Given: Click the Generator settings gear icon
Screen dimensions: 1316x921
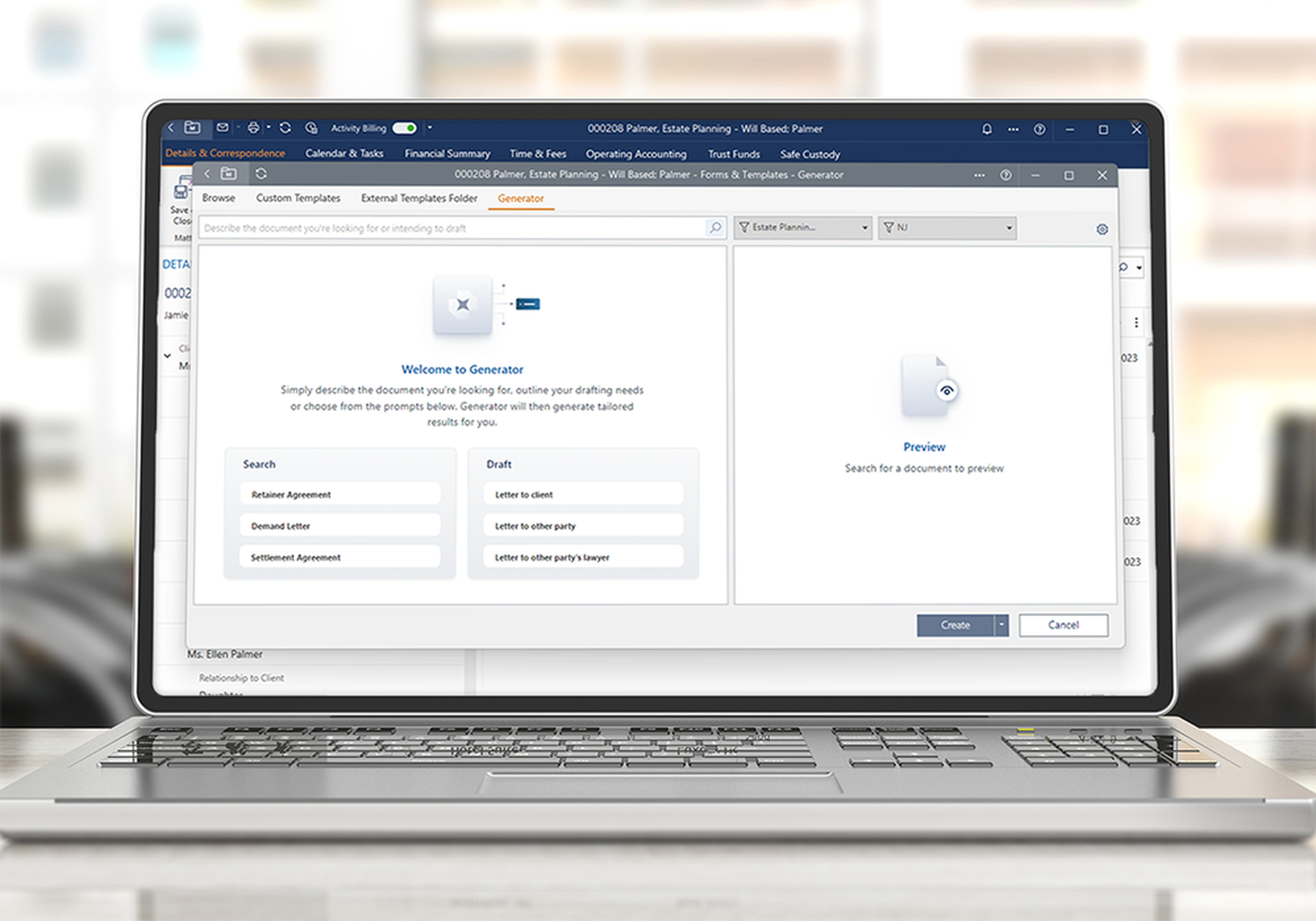Looking at the screenshot, I should (x=1102, y=229).
